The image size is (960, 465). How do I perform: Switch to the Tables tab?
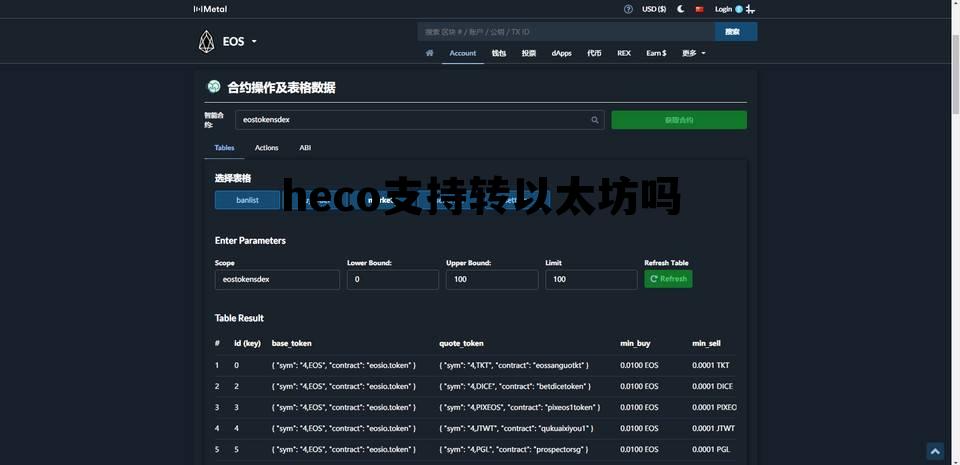point(224,148)
